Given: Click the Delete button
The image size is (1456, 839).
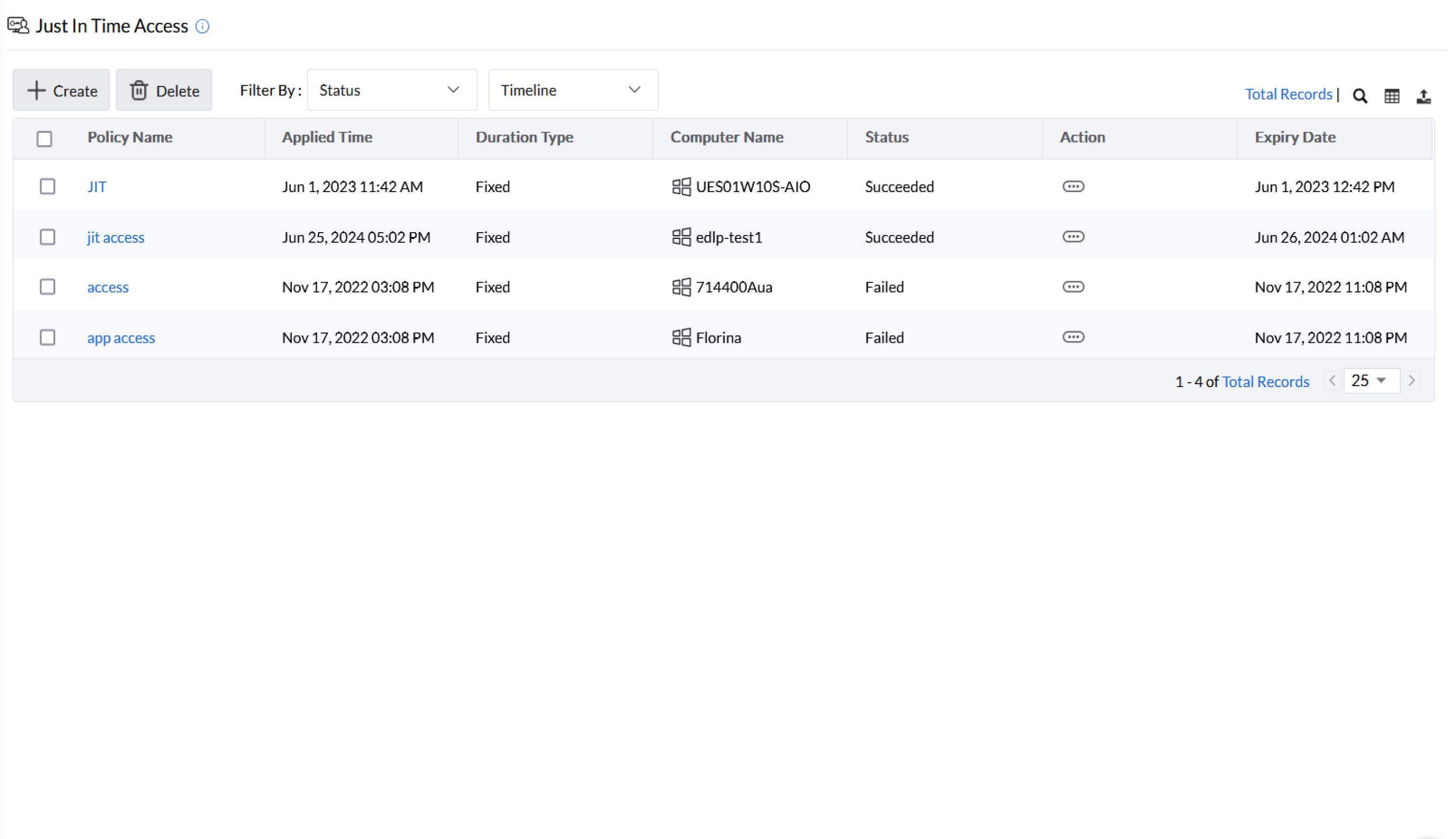Looking at the screenshot, I should pyautogui.click(x=164, y=91).
